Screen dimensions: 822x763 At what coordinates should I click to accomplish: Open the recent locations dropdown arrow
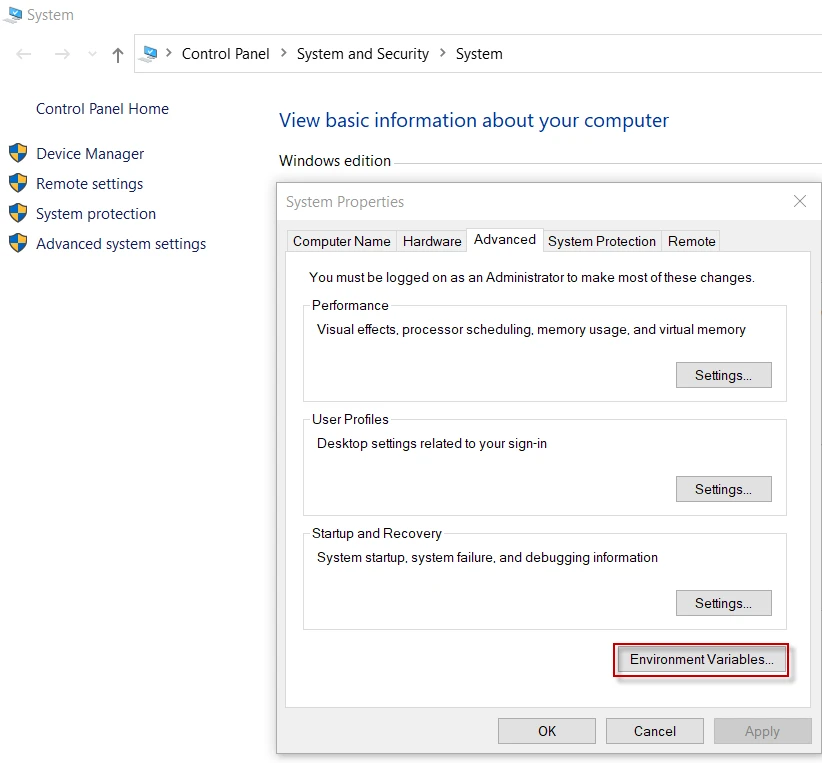coord(93,55)
